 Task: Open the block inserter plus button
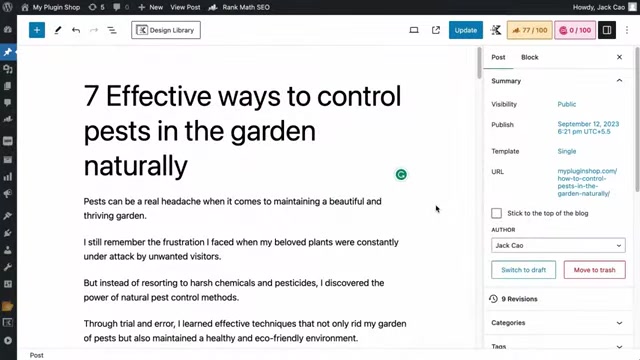tap(37, 30)
